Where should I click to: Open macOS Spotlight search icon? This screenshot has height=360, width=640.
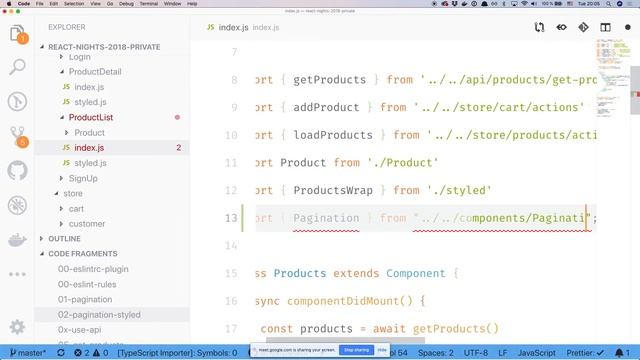(x=609, y=4)
